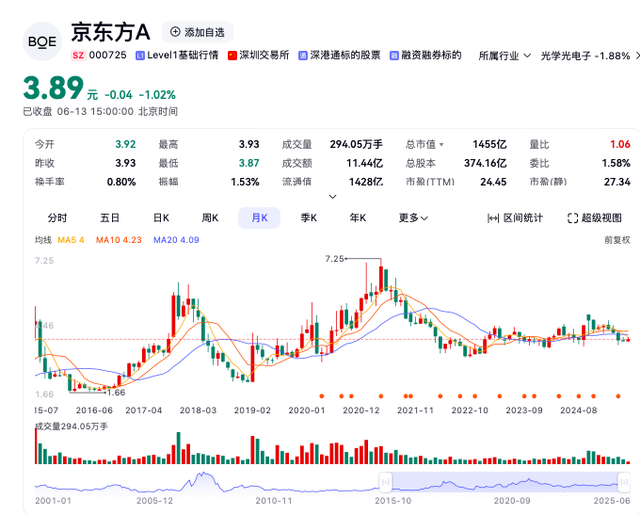Click 京东方A stock title
Image resolution: width=640 pixels, height=515 pixels.
coord(111,32)
